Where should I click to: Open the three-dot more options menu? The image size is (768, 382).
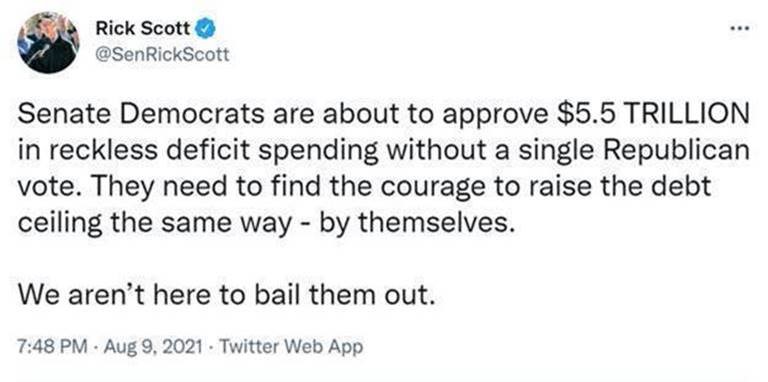pos(739,28)
